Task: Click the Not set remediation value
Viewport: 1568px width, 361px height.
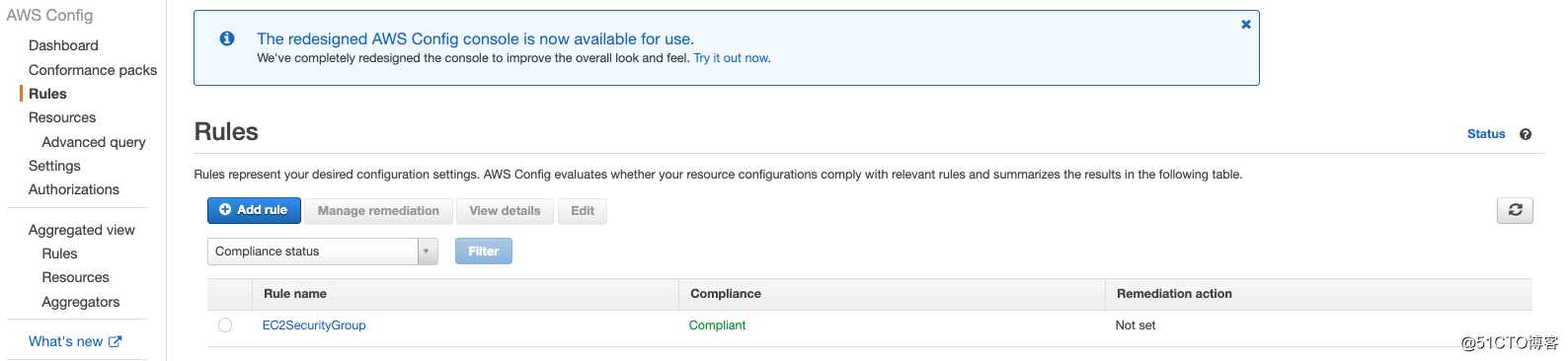Action: (1136, 325)
